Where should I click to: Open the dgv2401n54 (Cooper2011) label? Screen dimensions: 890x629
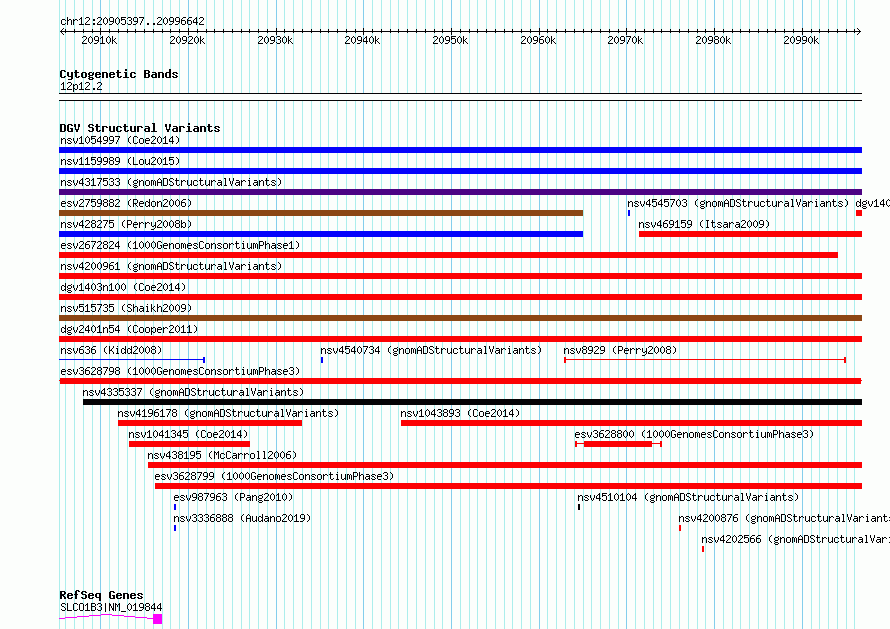(x=129, y=329)
